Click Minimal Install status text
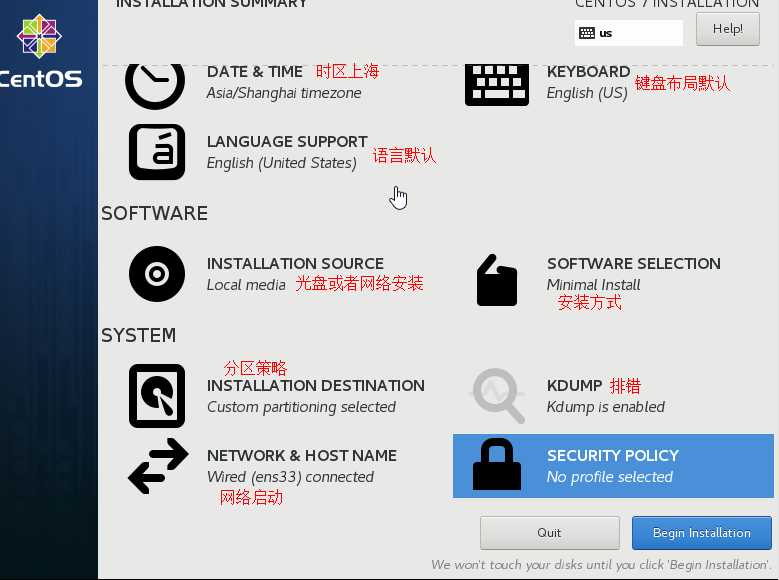The height and width of the screenshot is (580, 779). click(x=593, y=285)
